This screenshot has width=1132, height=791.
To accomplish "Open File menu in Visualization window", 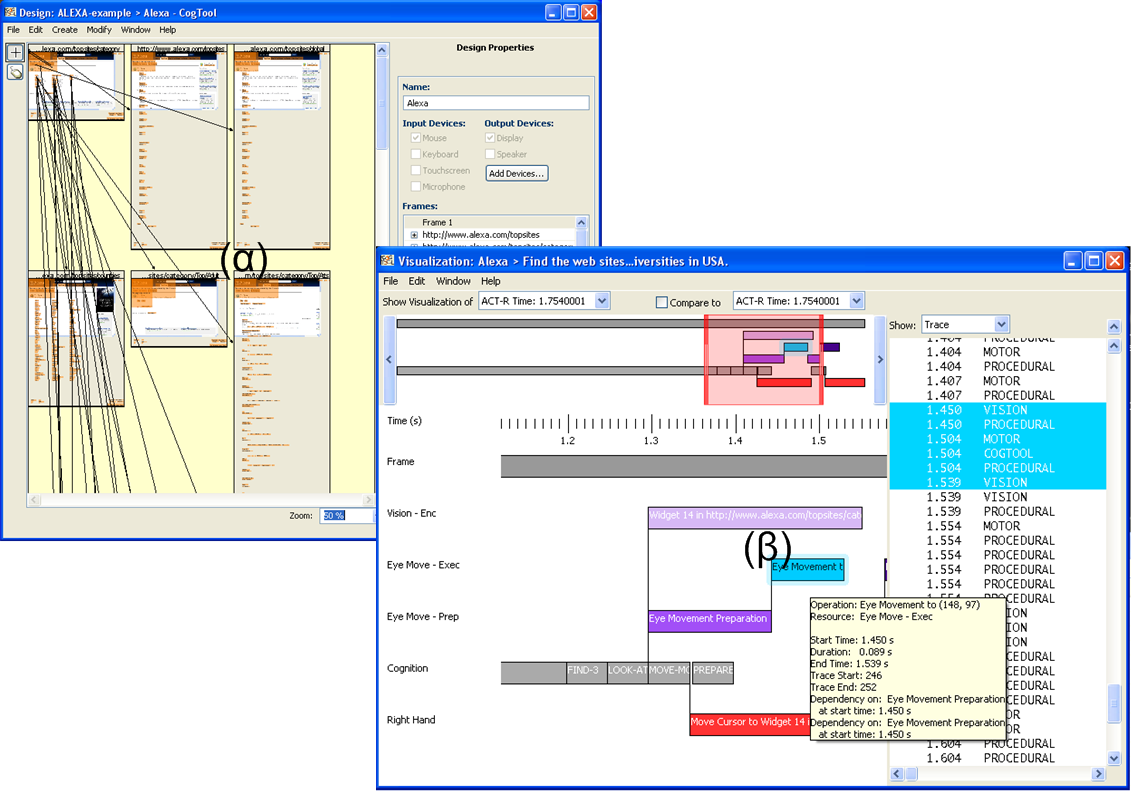I will click(391, 281).
